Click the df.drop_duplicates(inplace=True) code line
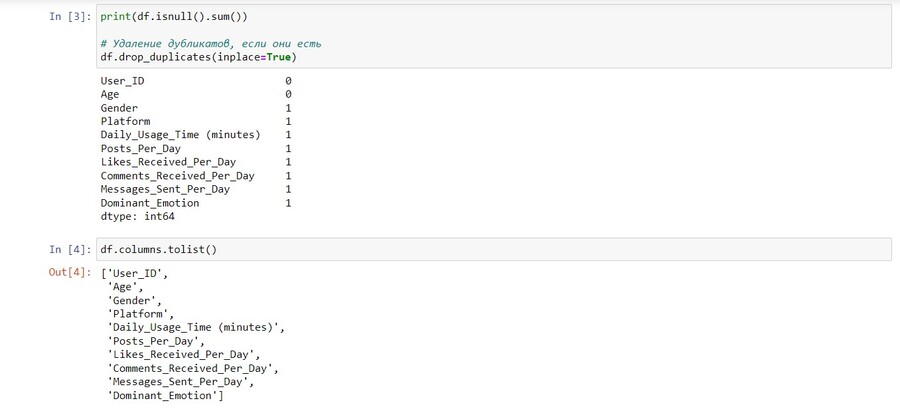Viewport: 900px width, 413px height. (x=199, y=57)
